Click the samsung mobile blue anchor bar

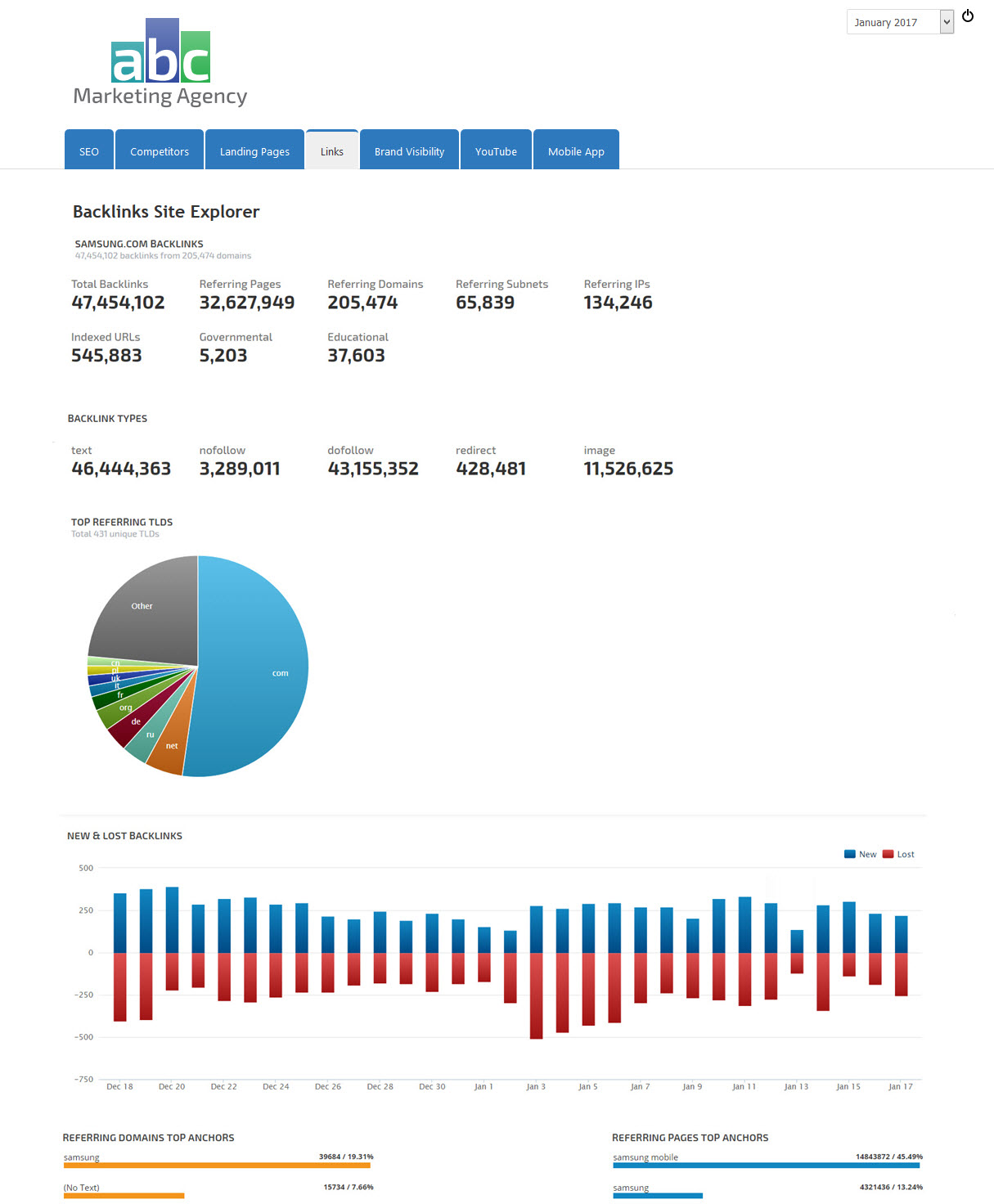[766, 1166]
